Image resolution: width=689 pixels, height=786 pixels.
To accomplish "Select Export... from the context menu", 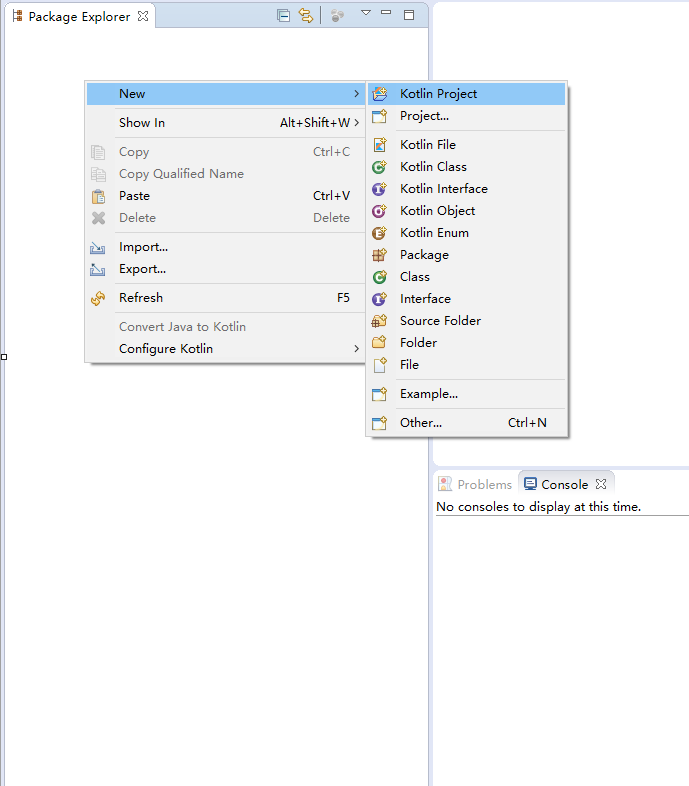I will (x=226, y=269).
